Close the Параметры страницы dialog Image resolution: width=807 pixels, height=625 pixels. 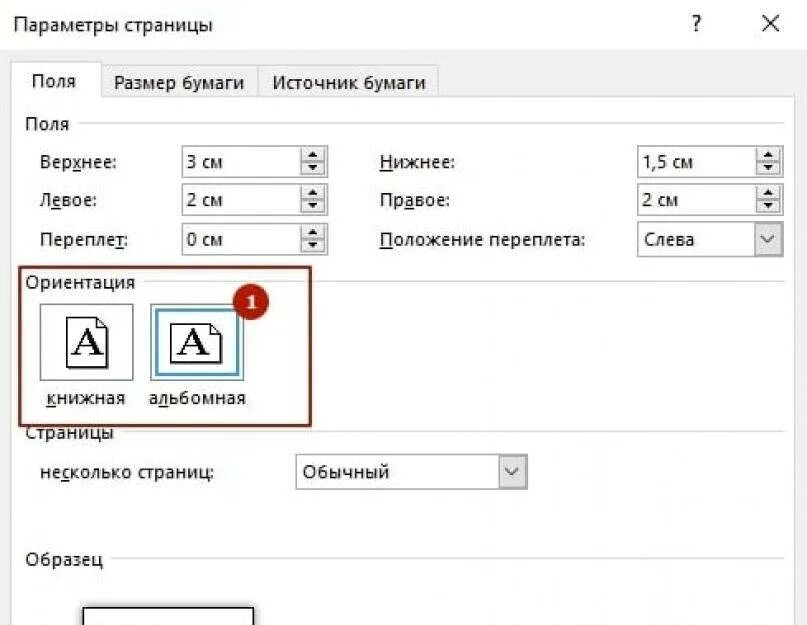pos(770,24)
